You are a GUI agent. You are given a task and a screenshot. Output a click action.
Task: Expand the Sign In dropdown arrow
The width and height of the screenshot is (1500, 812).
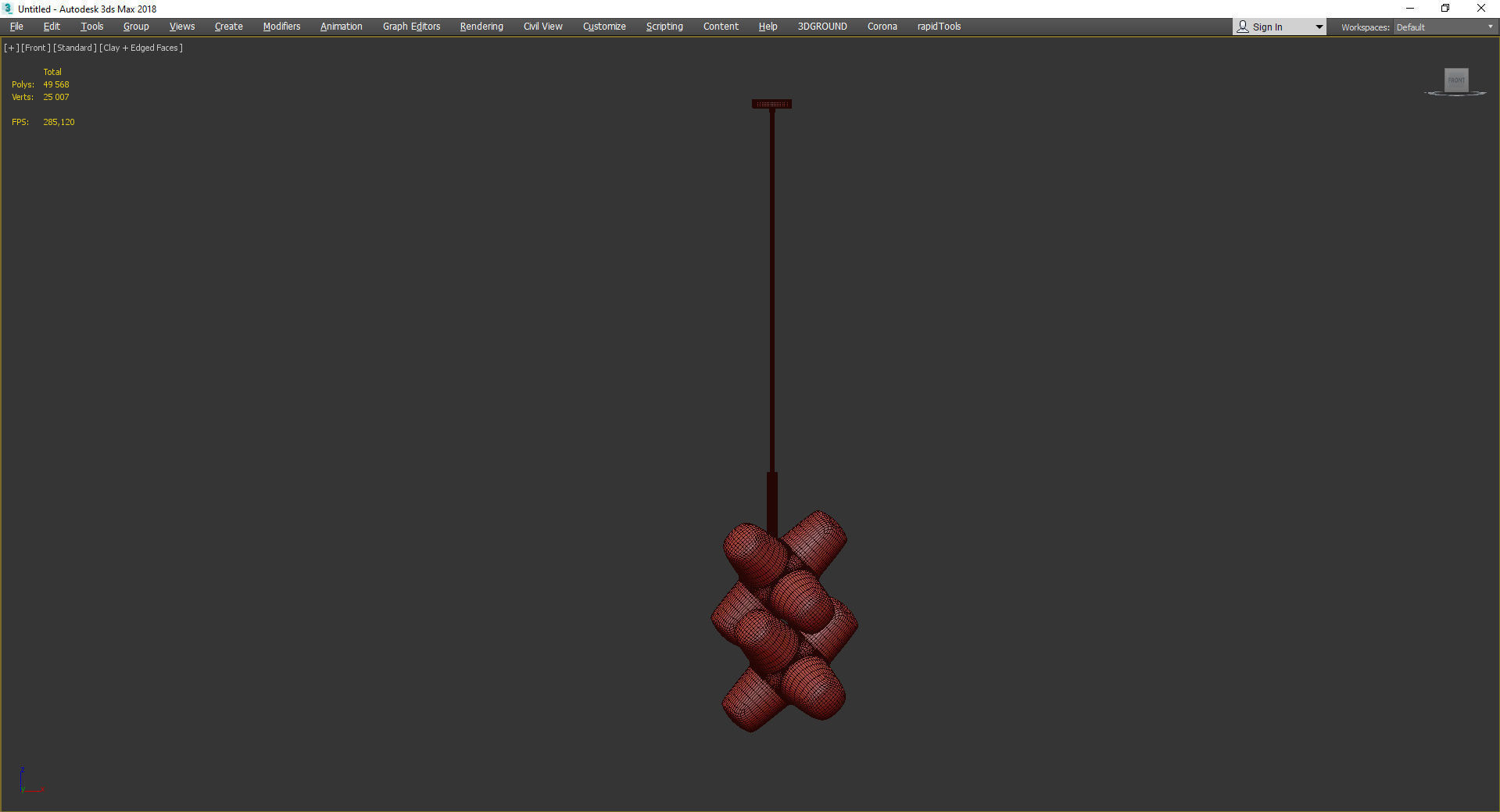pyautogui.click(x=1319, y=27)
